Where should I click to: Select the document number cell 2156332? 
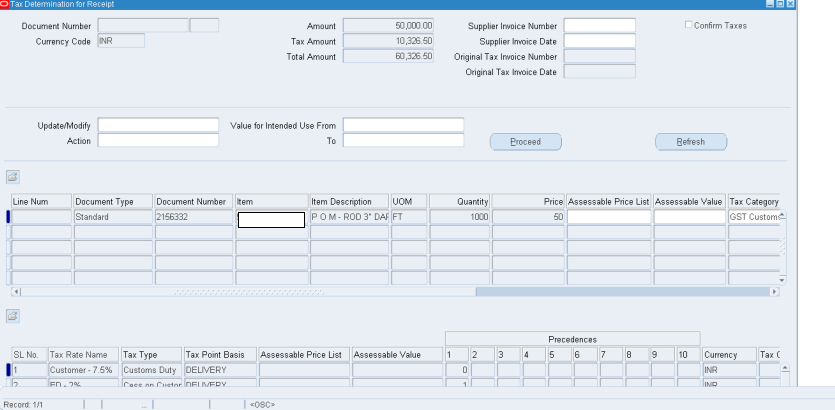pyautogui.click(x=194, y=217)
